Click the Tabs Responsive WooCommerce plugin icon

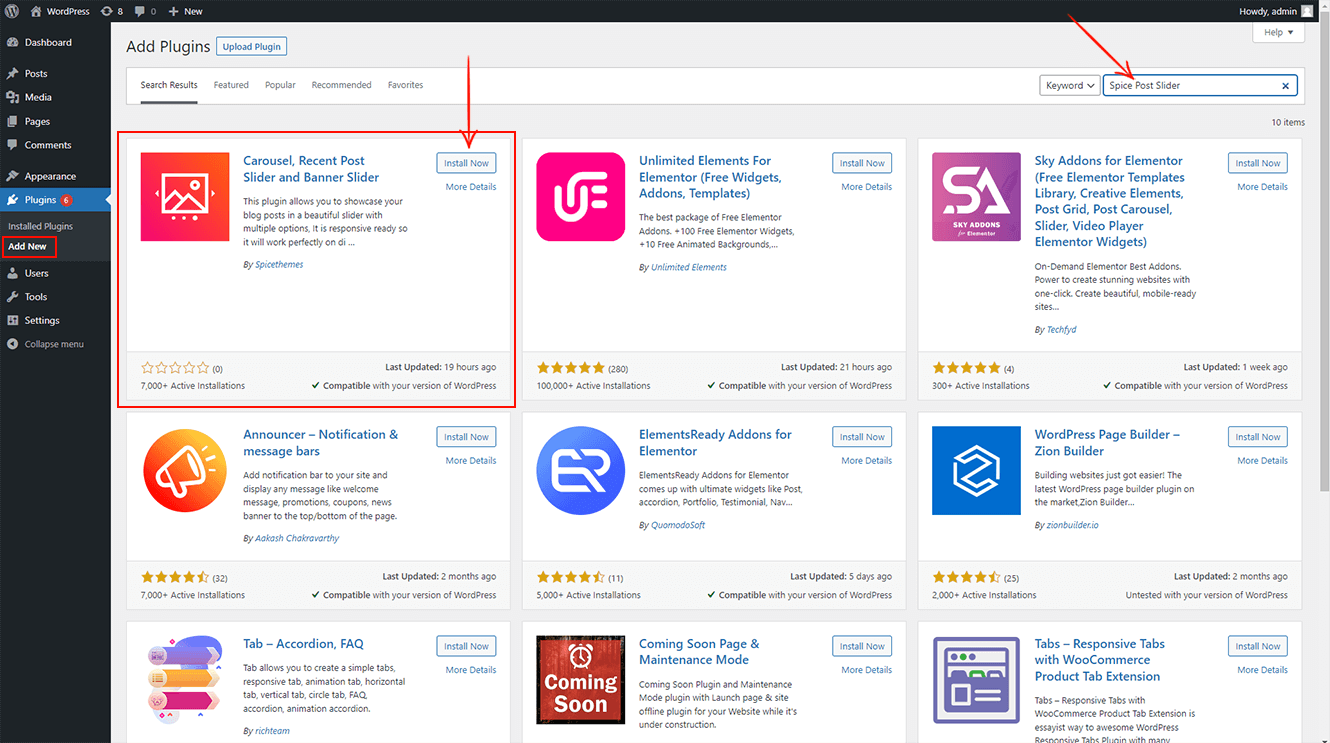pyautogui.click(x=976, y=680)
